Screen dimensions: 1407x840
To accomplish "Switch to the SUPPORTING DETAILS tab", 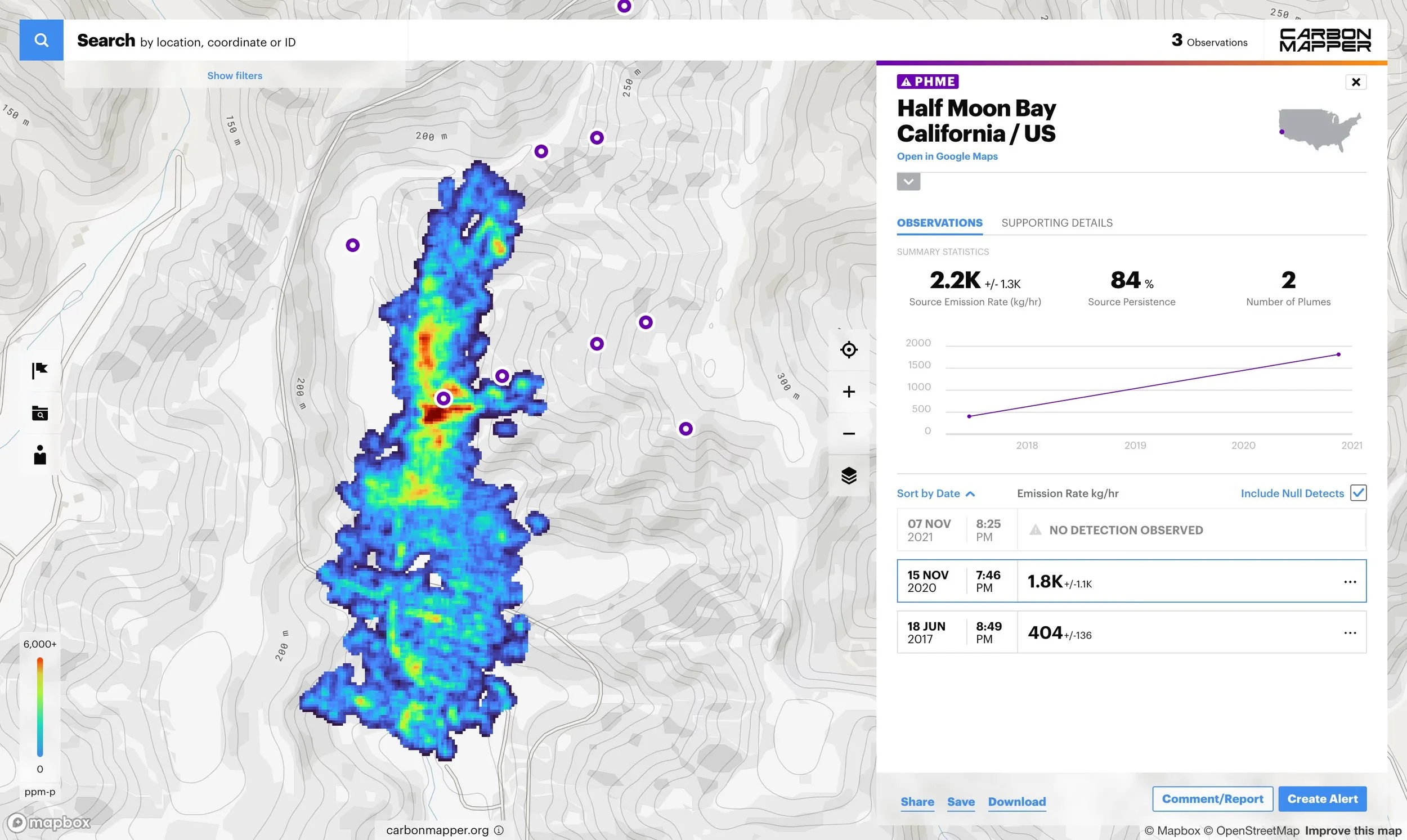I will pos(1056,222).
